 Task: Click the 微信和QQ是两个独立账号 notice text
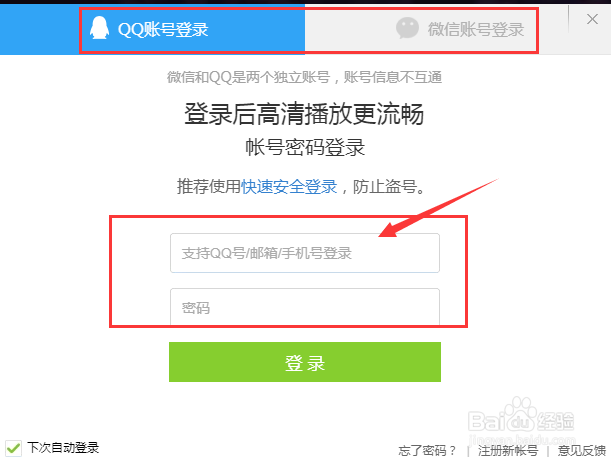click(x=249, y=77)
